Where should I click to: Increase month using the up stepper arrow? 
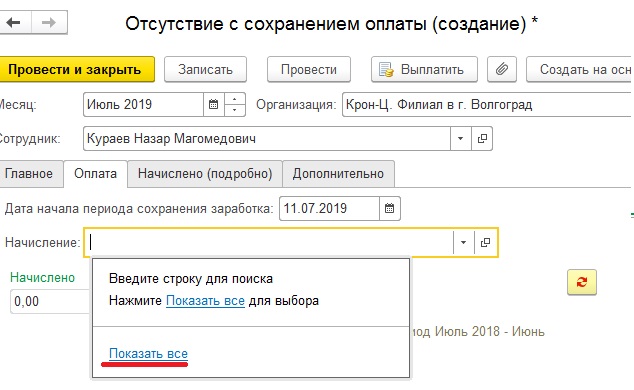(x=235, y=99)
